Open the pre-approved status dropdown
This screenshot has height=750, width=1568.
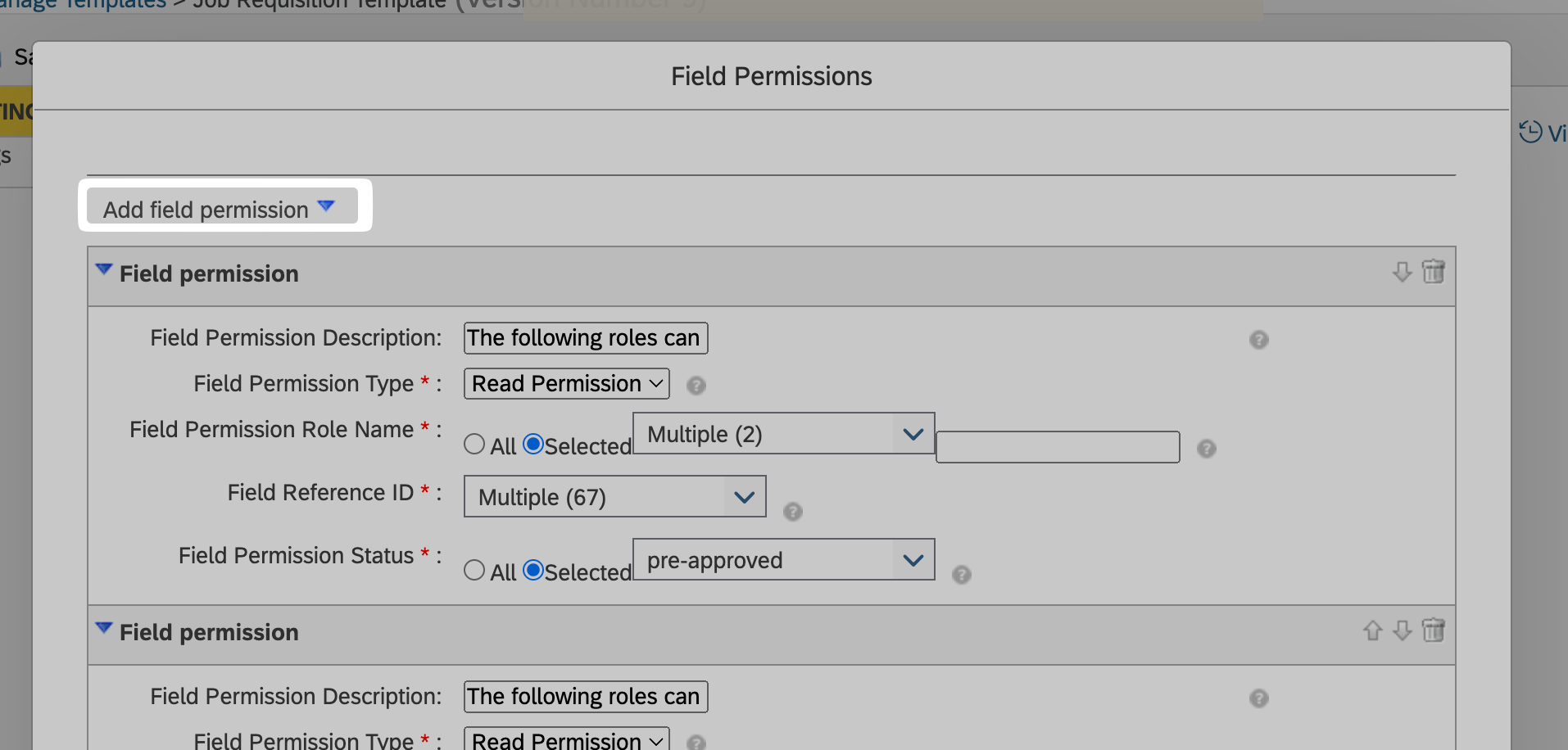784,559
